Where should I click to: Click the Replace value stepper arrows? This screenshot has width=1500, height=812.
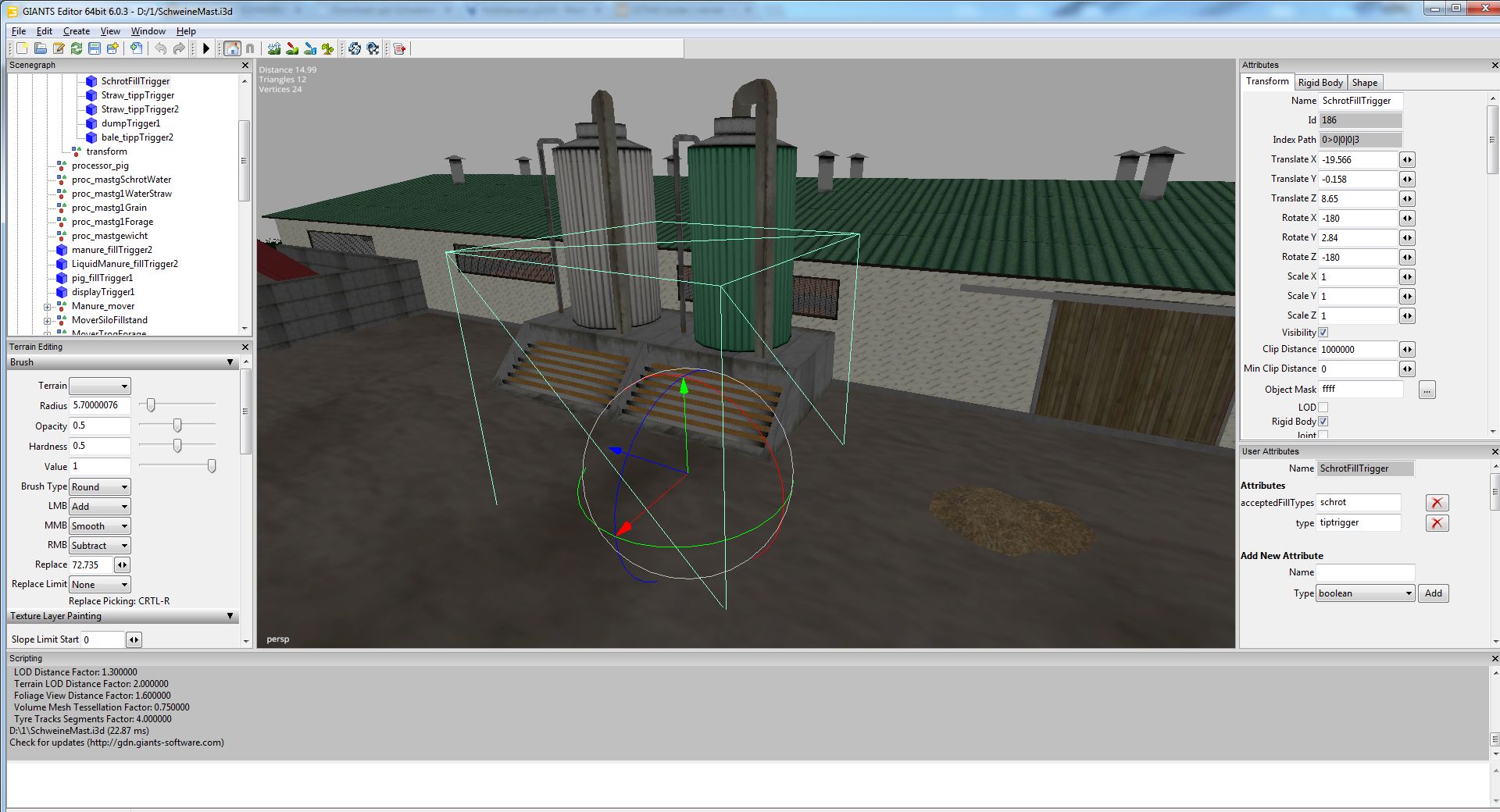(x=122, y=565)
